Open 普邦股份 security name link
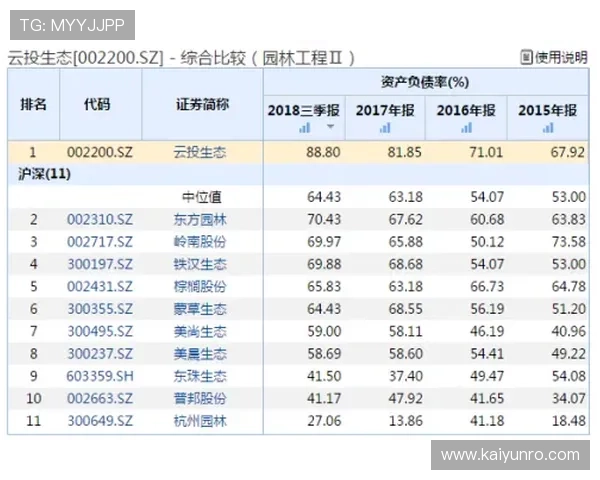Screen dimensions: 600x480 (200, 398)
